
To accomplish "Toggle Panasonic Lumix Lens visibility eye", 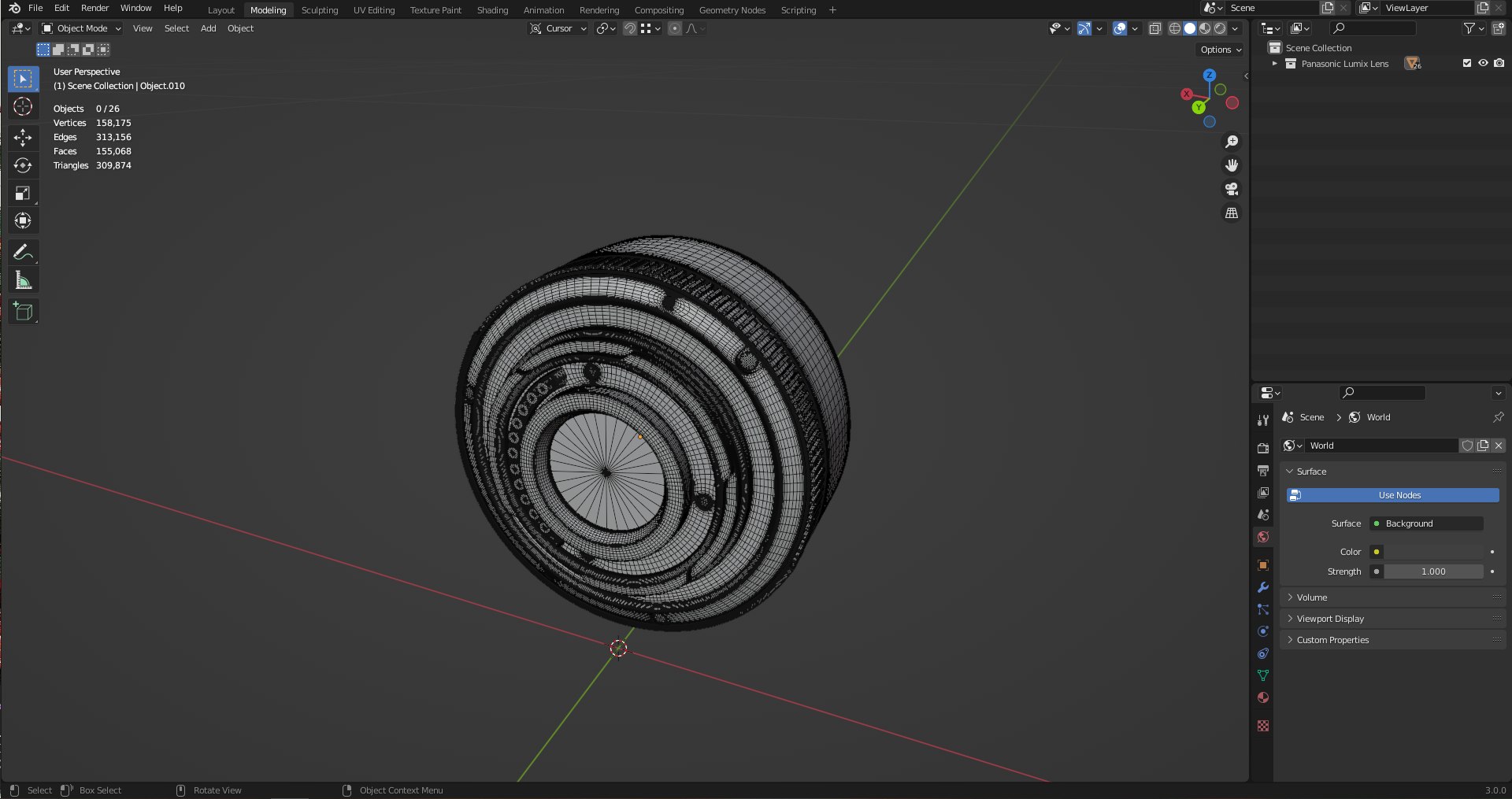I will (1483, 63).
